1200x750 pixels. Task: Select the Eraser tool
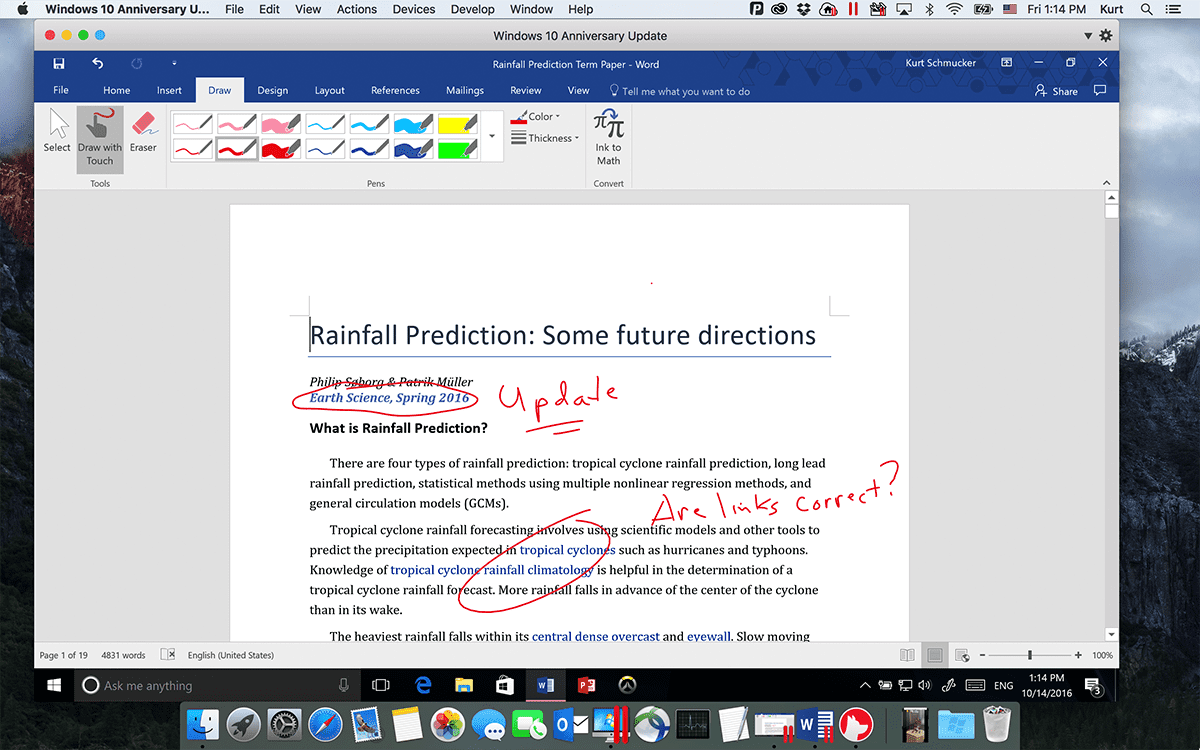tap(143, 132)
